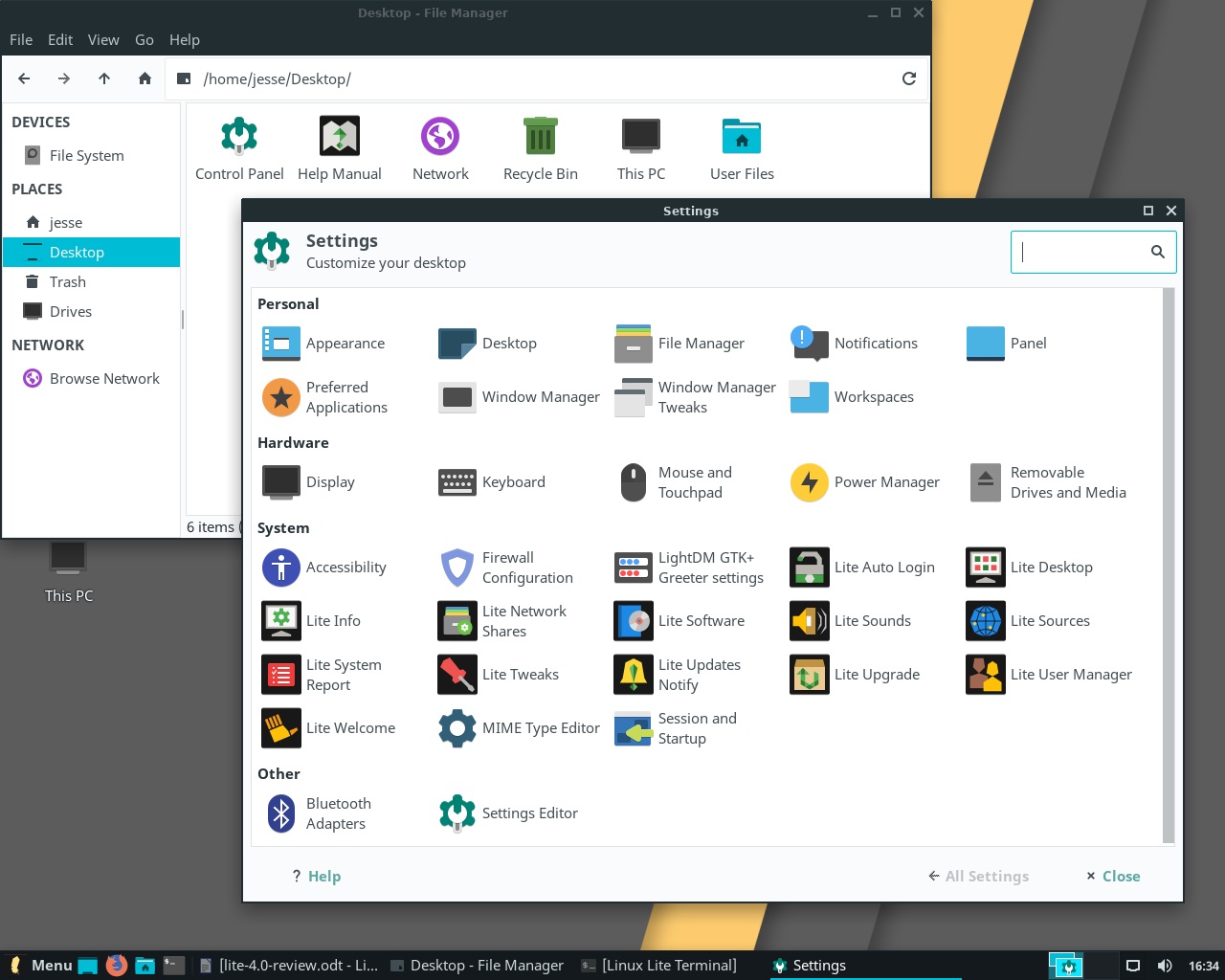The height and width of the screenshot is (980, 1225).
Task: Open MIME Type Editor gear icon
Action: (457, 728)
